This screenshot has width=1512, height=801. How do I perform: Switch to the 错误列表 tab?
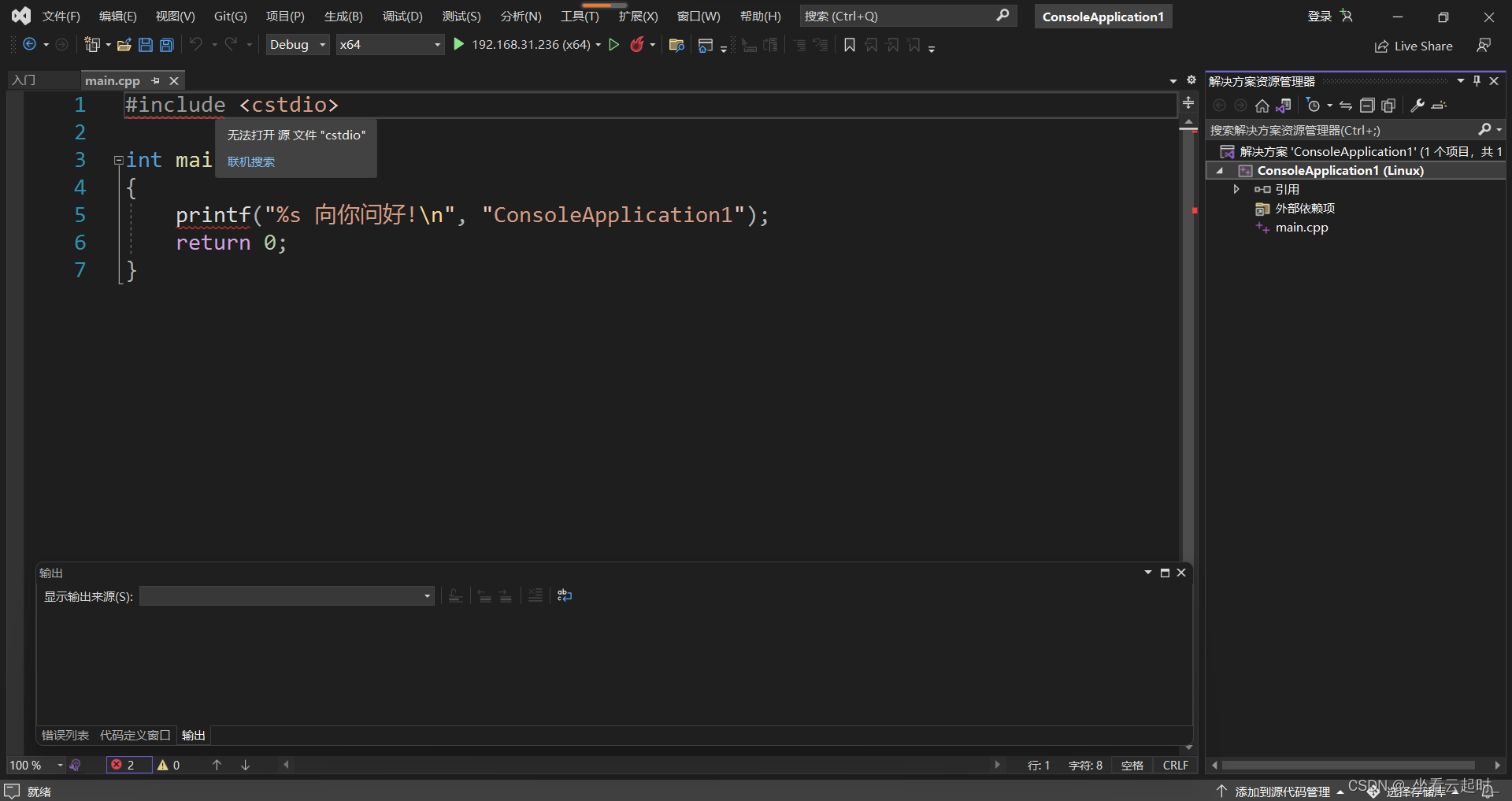click(x=65, y=735)
